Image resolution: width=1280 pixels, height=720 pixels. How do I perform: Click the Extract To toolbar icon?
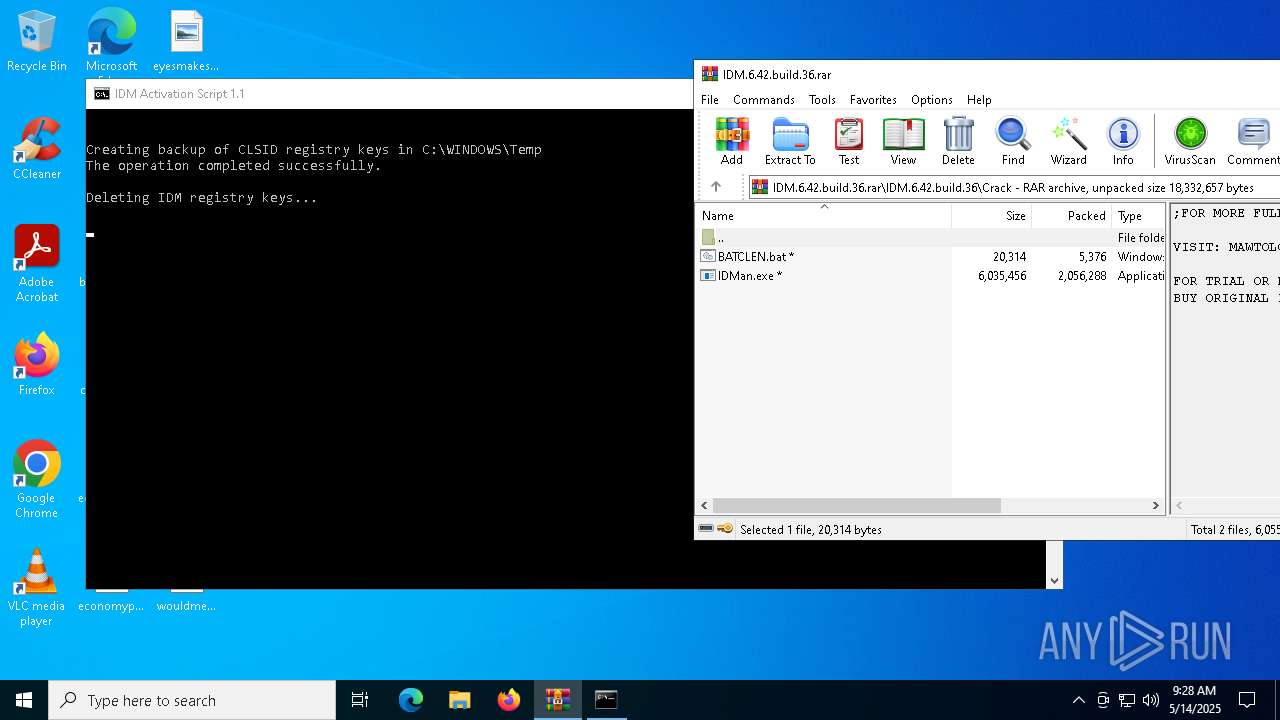point(790,141)
